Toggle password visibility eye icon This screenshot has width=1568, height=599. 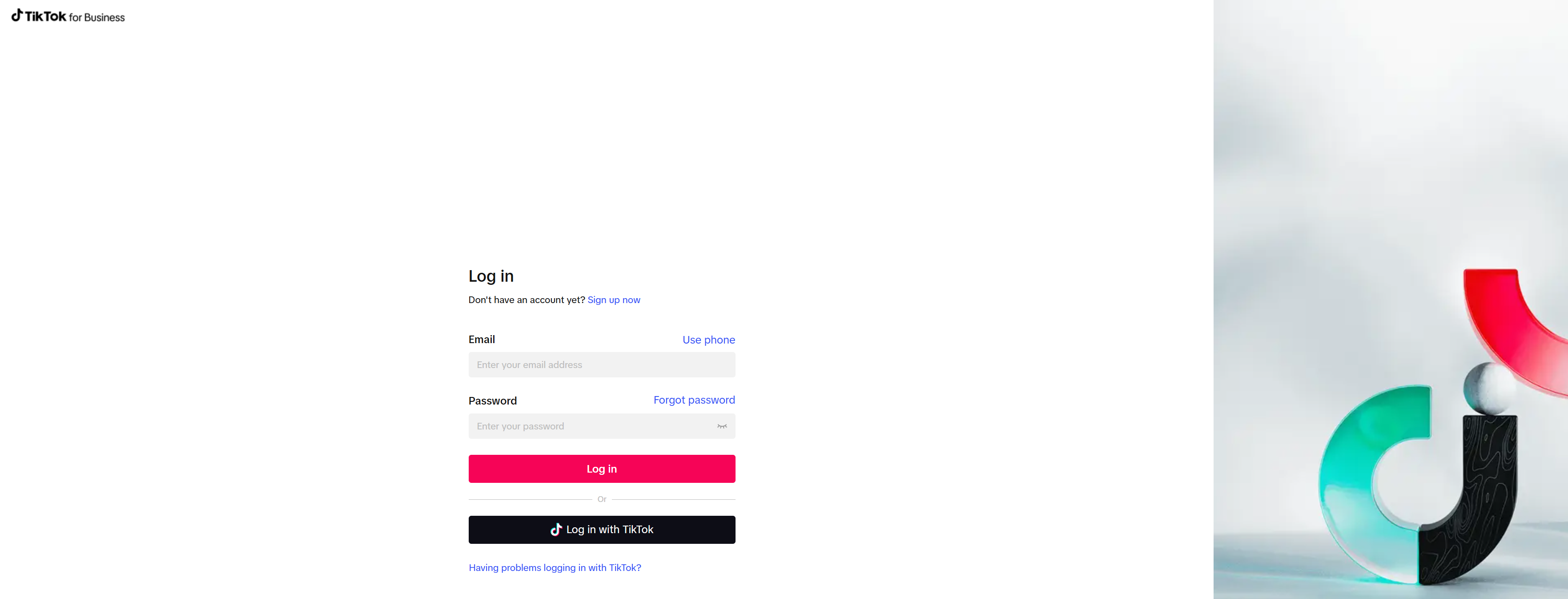[x=722, y=426]
